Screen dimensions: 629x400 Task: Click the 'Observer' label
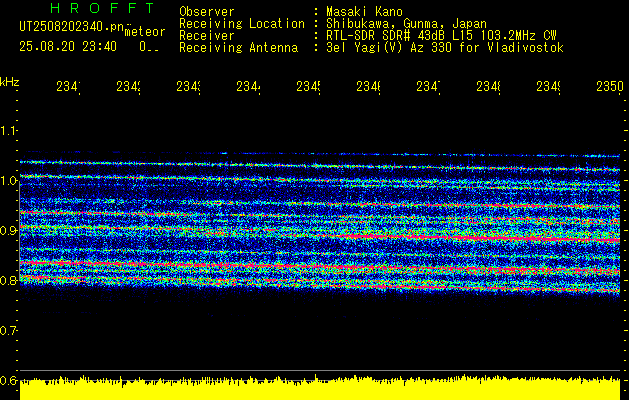[x=207, y=11]
